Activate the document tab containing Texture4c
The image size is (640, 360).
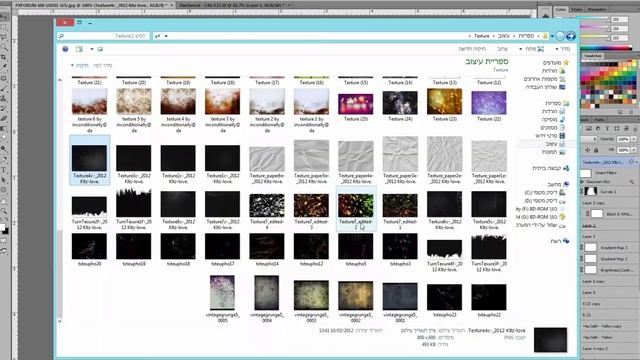tap(93, 5)
